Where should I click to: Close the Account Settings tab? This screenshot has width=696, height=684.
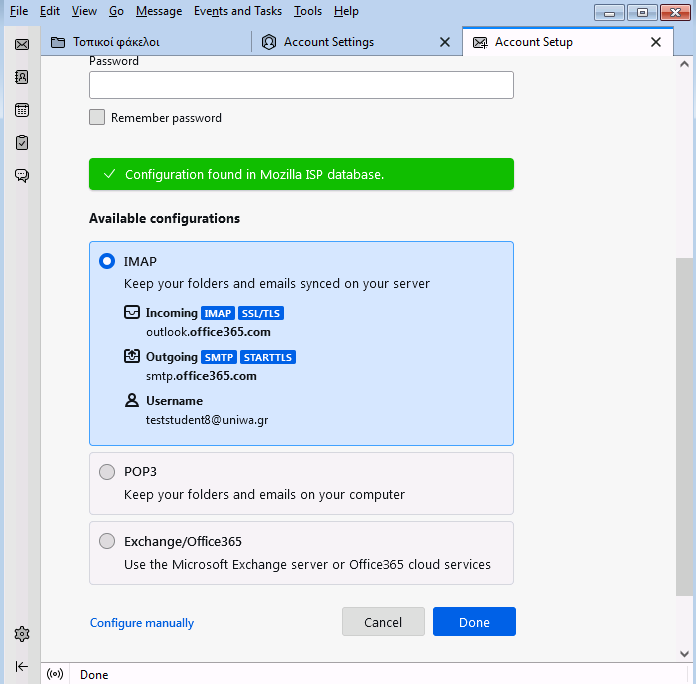coord(445,42)
